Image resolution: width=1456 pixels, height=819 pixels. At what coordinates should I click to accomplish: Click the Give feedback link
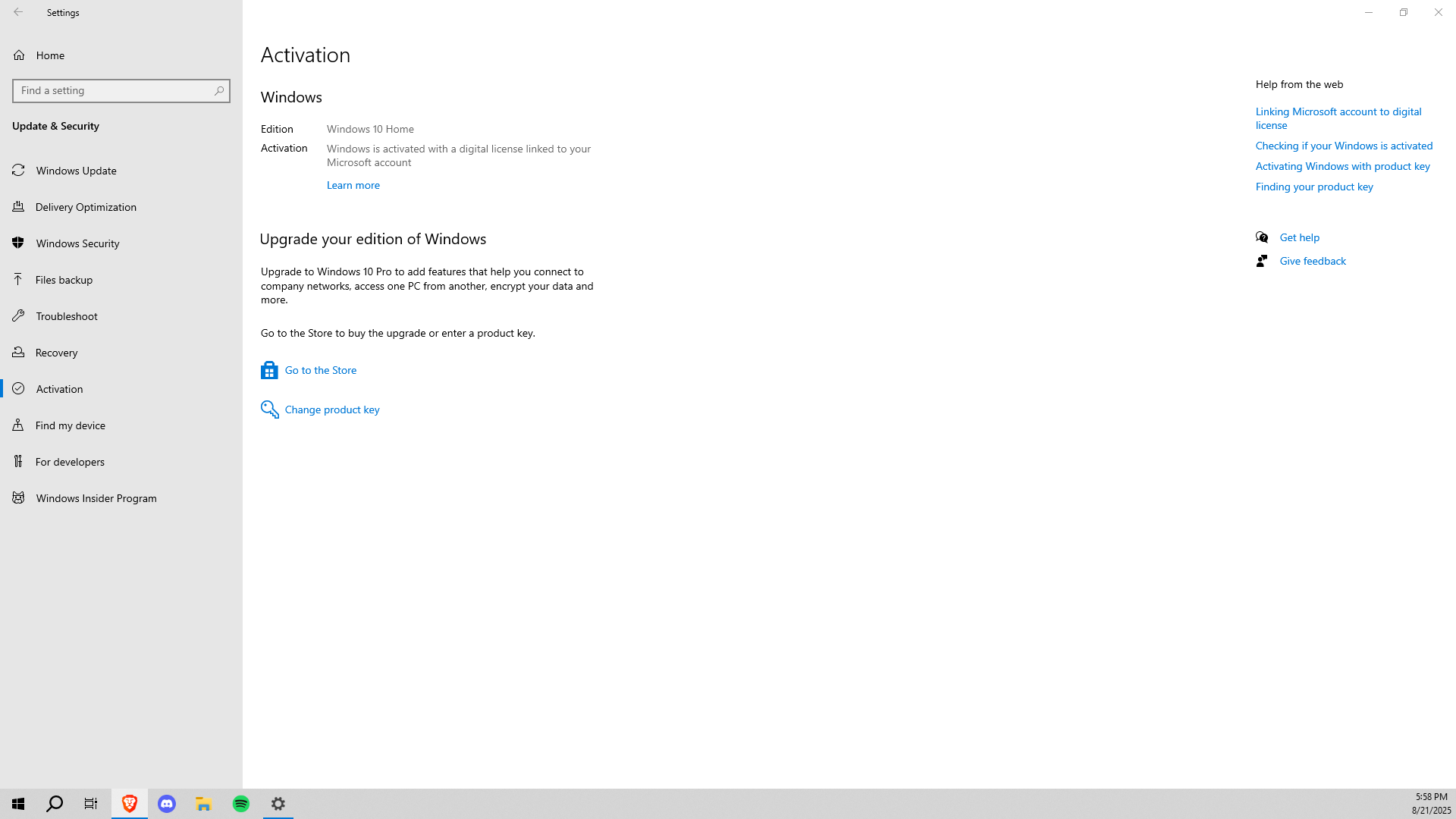click(1313, 261)
